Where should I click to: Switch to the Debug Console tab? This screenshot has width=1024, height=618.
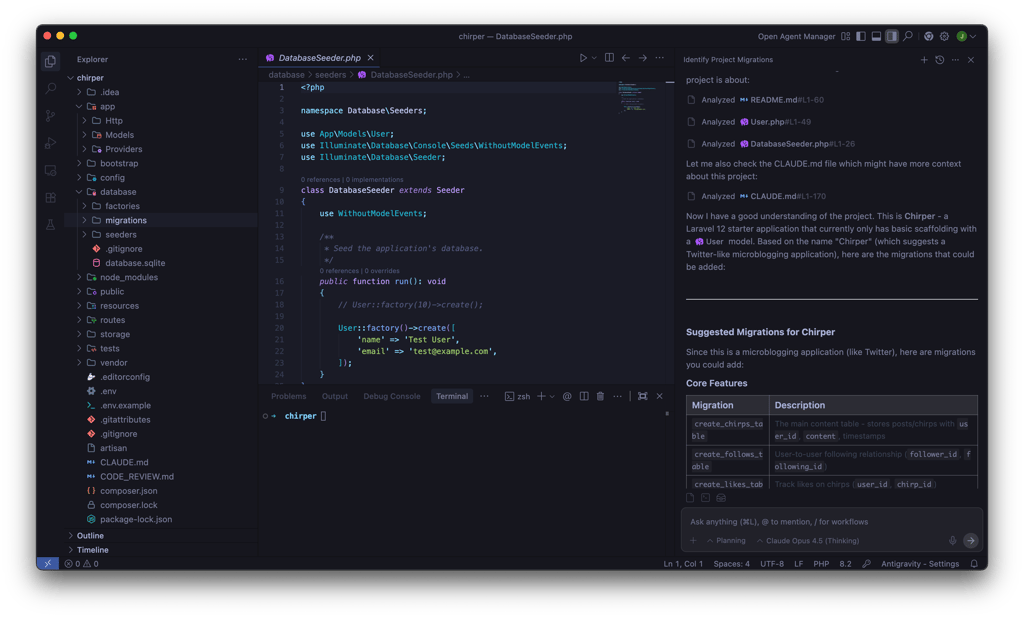point(392,397)
